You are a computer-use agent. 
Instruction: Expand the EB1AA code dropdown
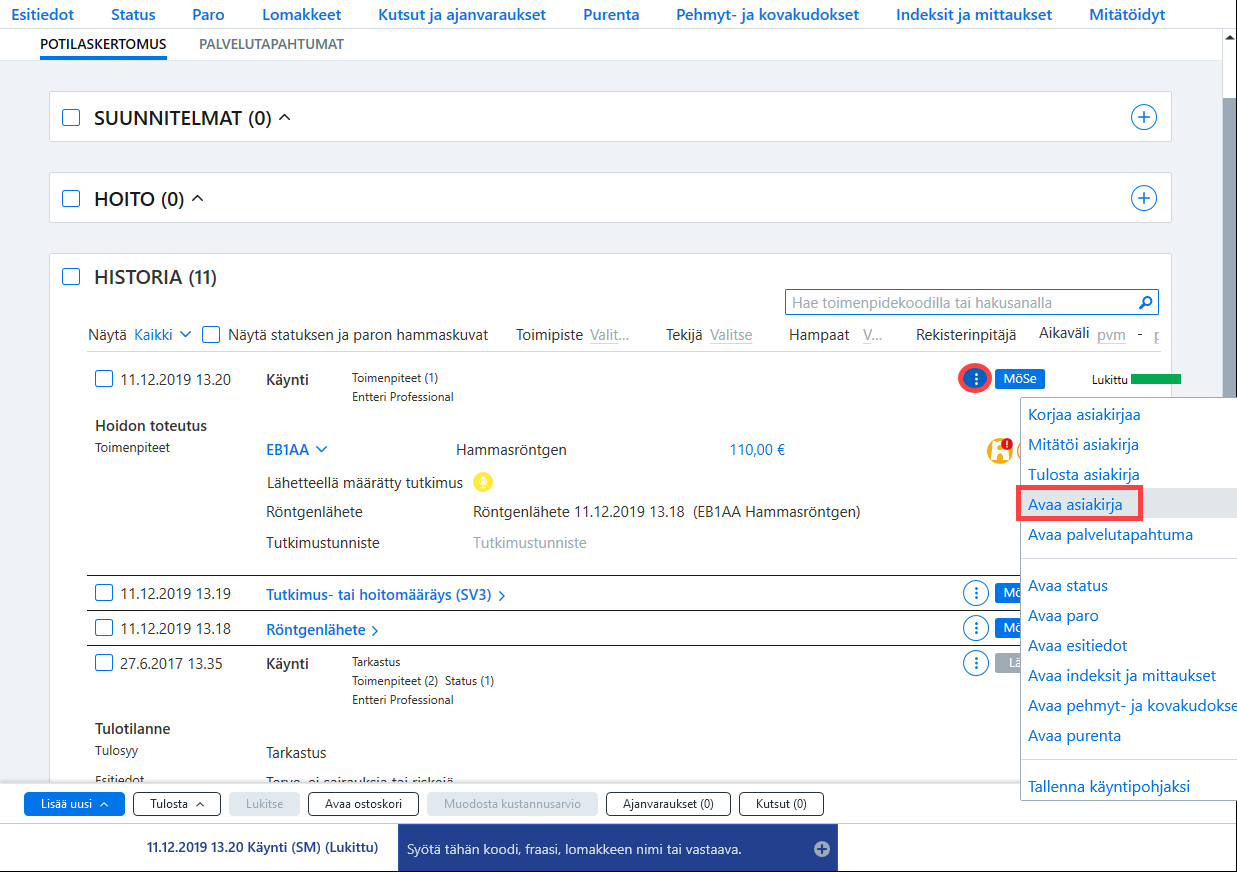coord(297,450)
